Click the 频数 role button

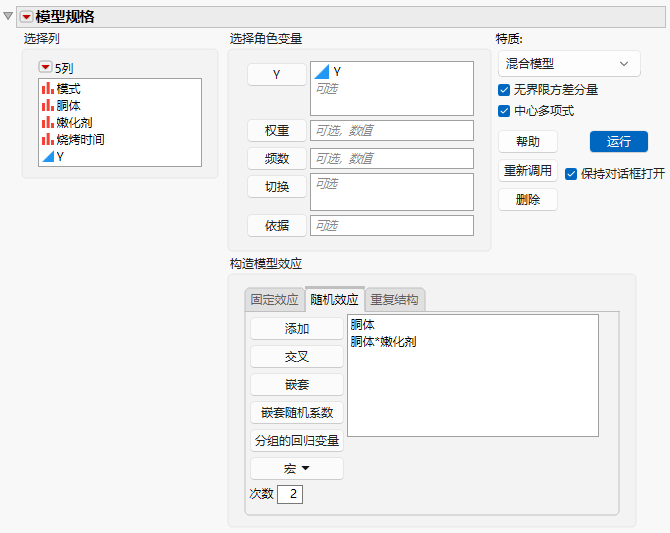[276, 159]
